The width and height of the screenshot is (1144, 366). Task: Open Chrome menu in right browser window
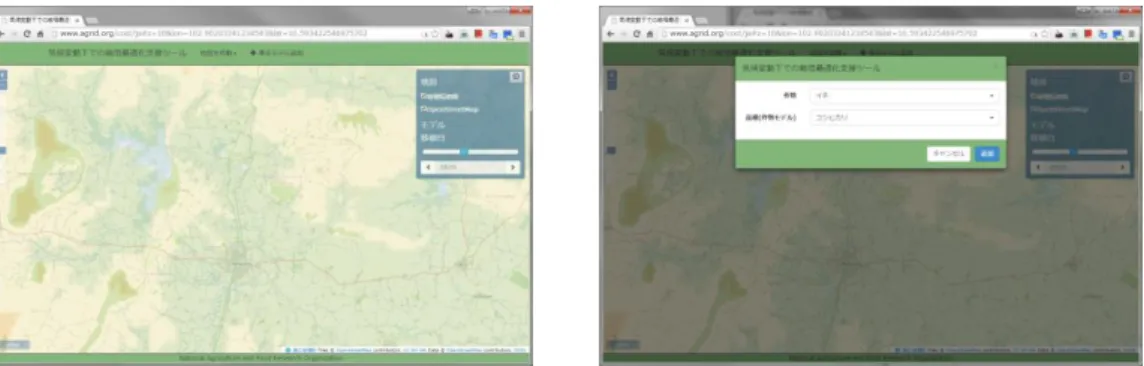tap(1133, 34)
